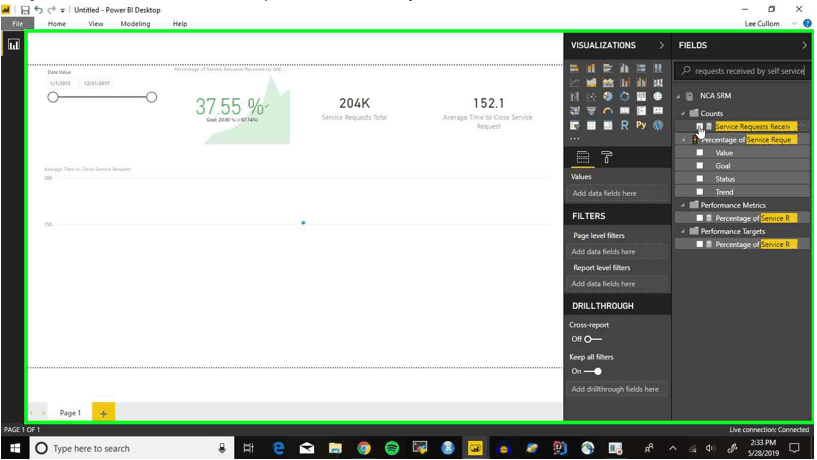817x460 pixels.
Task: Open the Modeling ribbon tab
Action: (x=135, y=23)
